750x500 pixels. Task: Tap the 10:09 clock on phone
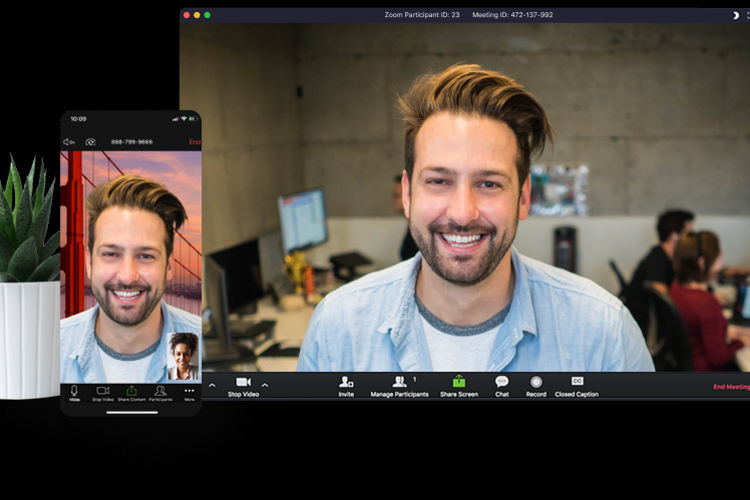78,119
